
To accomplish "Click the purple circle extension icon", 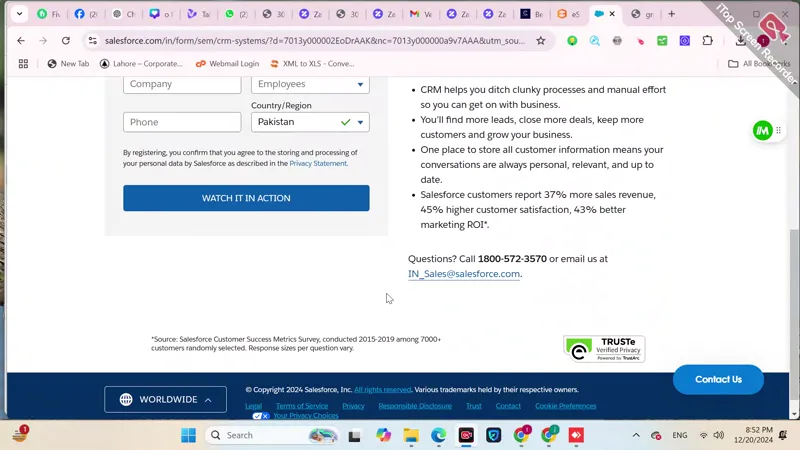I will point(685,40).
